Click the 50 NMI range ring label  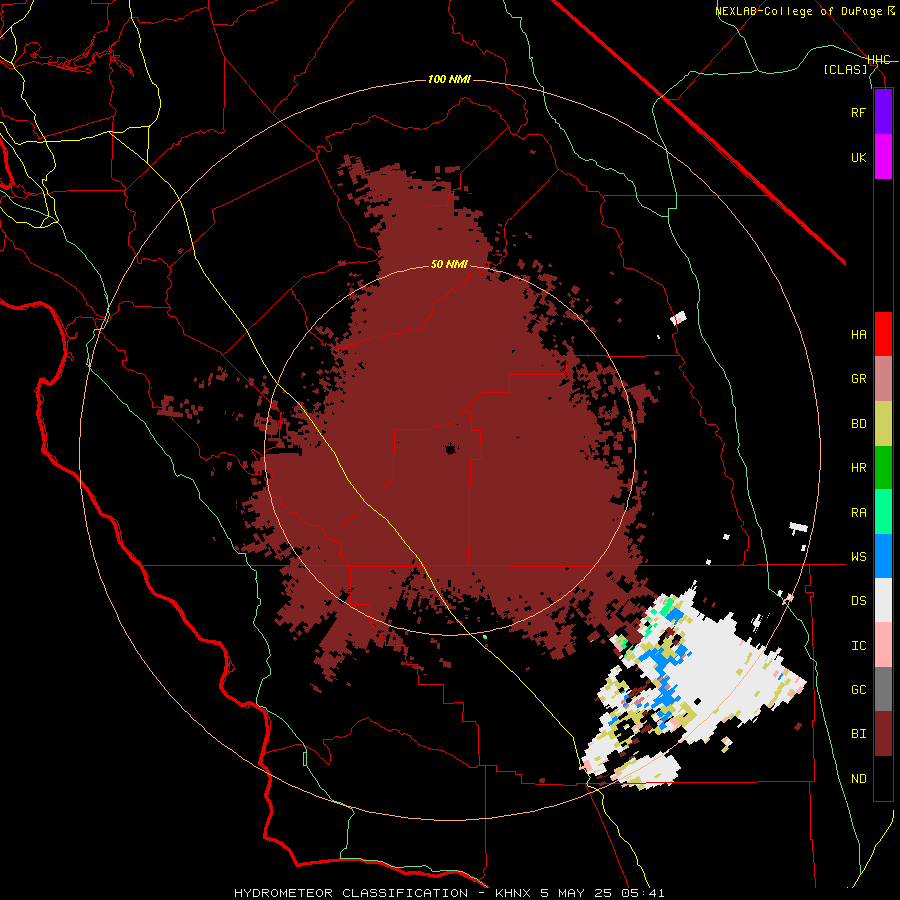[x=449, y=264]
